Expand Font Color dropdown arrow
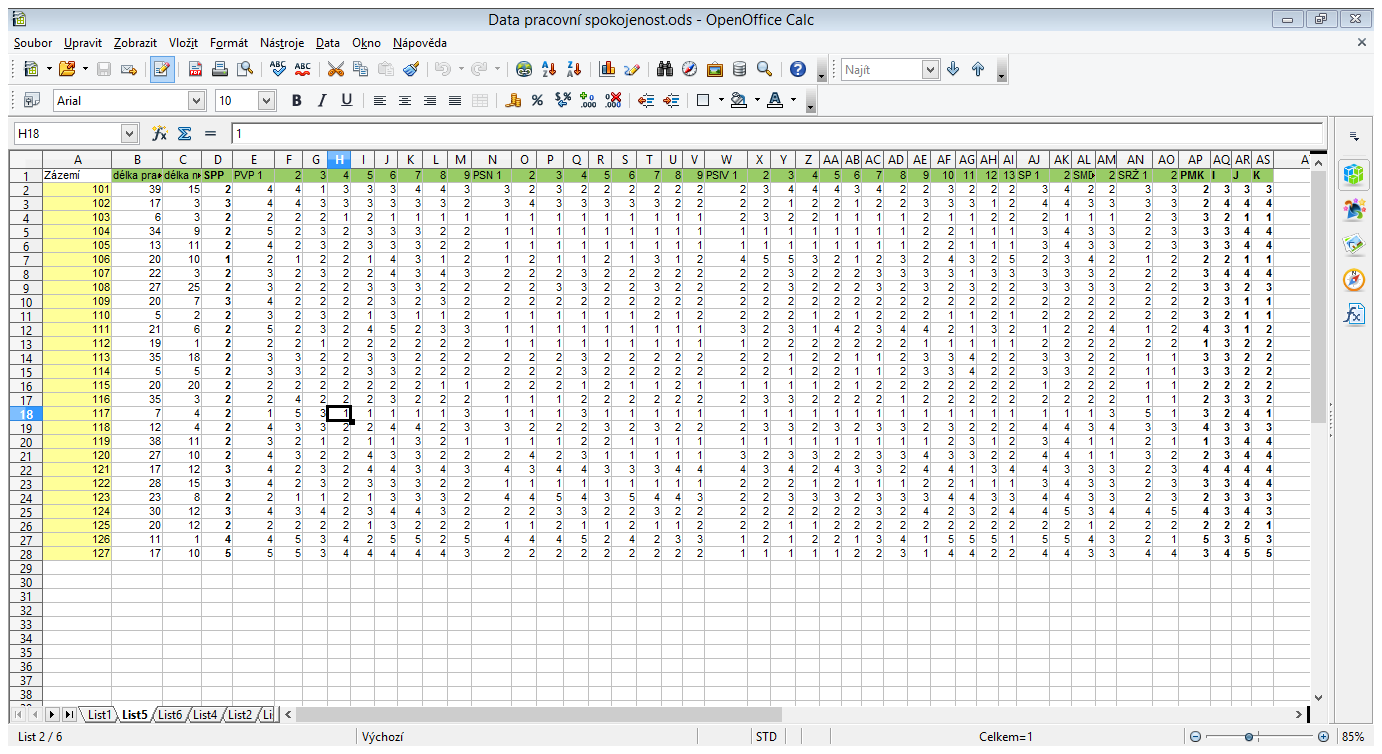This screenshot has width=1382, height=754. tap(793, 100)
